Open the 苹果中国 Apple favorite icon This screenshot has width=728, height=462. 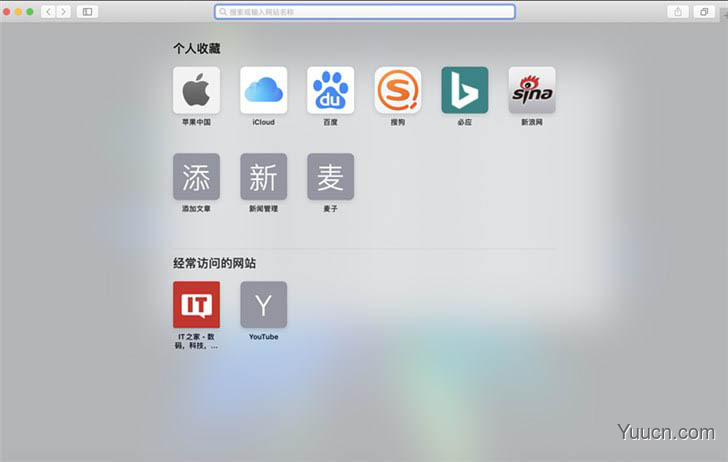196,90
